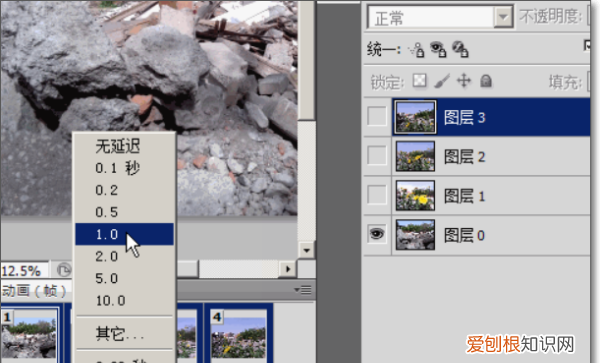The height and width of the screenshot is (363, 600).
Task: Show 图层 1 visibility box
Action: (377, 195)
